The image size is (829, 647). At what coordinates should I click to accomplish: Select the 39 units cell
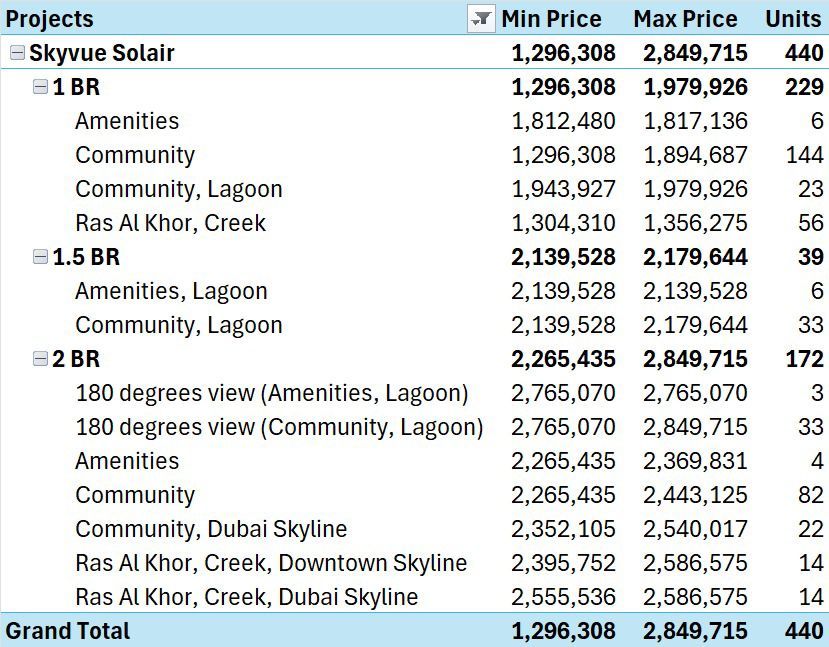(x=810, y=257)
